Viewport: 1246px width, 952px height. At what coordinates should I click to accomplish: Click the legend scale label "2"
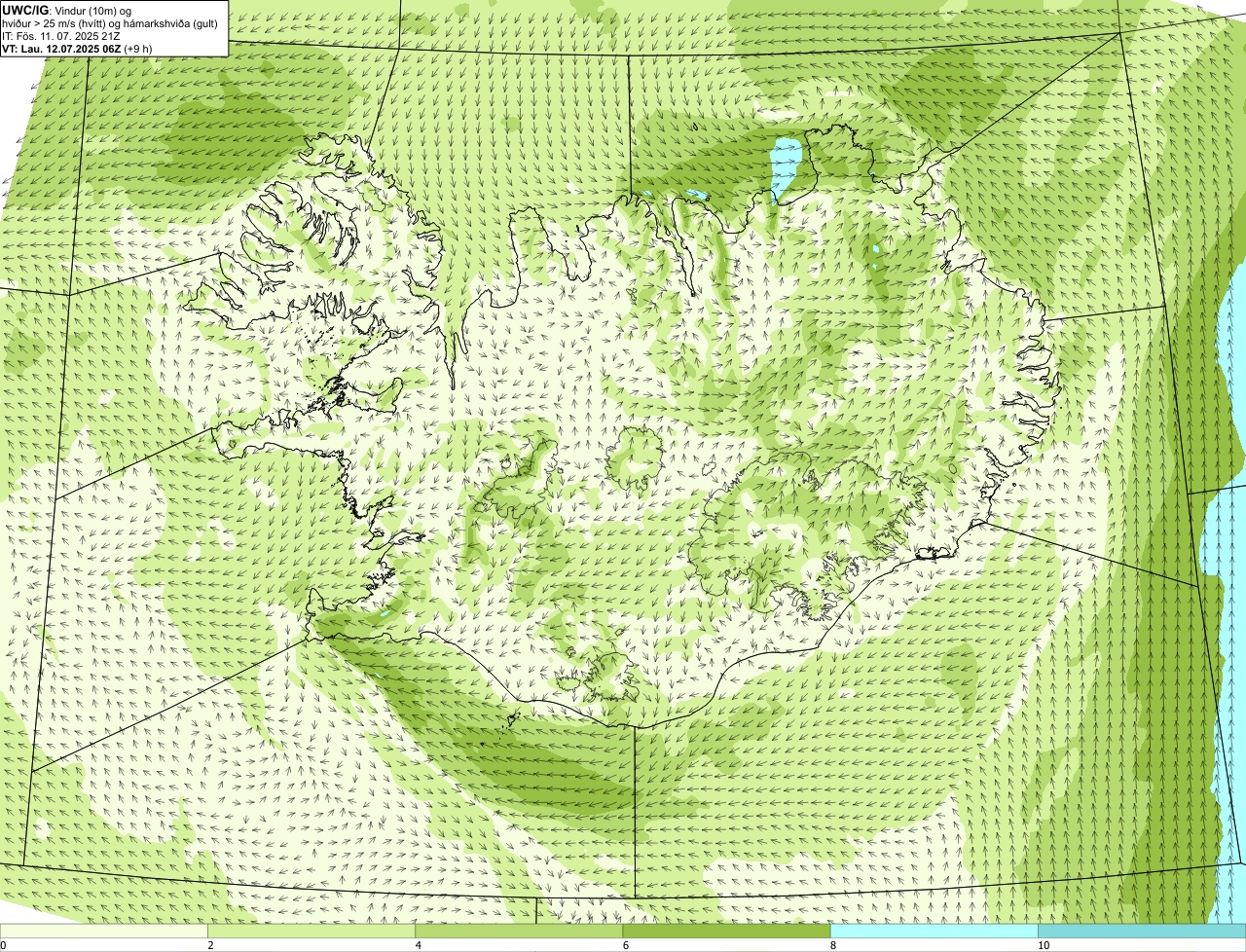(x=210, y=945)
